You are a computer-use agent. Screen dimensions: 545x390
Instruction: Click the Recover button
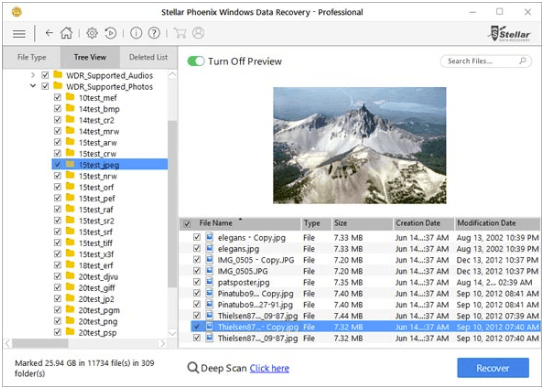click(x=493, y=368)
